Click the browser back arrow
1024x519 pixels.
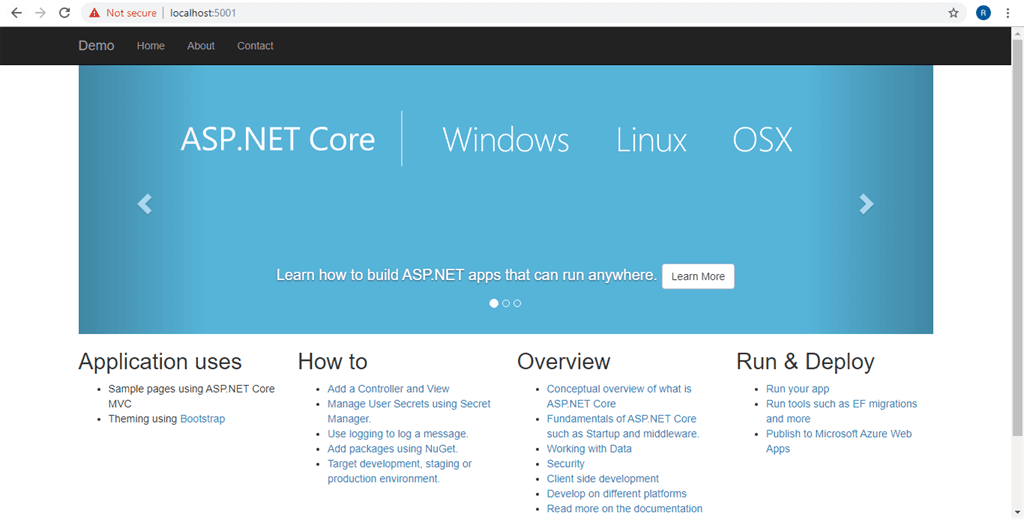click(16, 13)
